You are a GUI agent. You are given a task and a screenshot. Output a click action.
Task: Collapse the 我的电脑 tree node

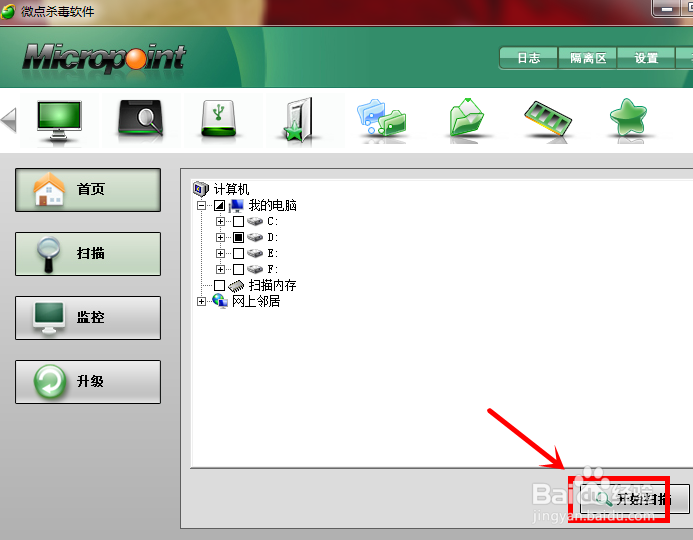point(201,205)
